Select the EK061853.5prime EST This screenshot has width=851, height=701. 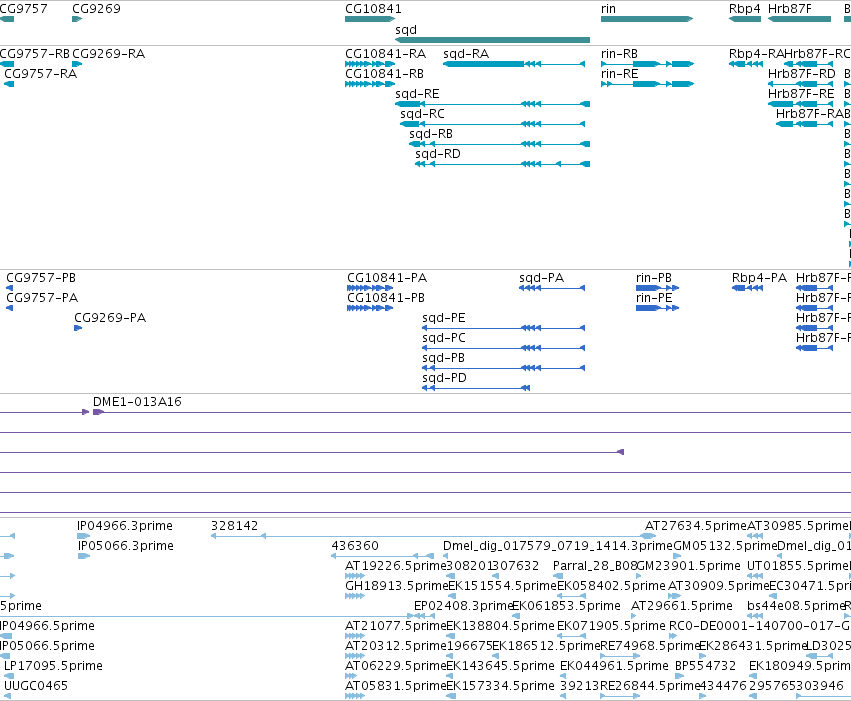(x=516, y=616)
